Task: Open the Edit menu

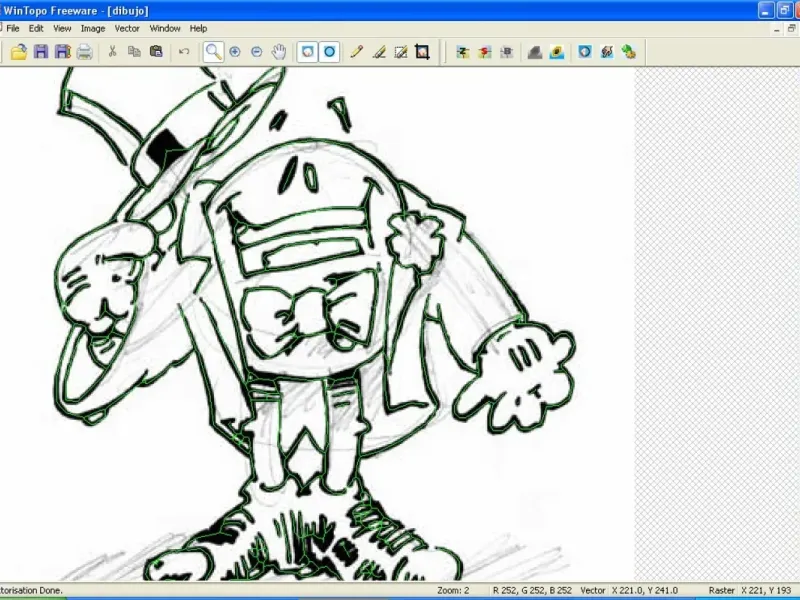Action: pyautogui.click(x=36, y=29)
